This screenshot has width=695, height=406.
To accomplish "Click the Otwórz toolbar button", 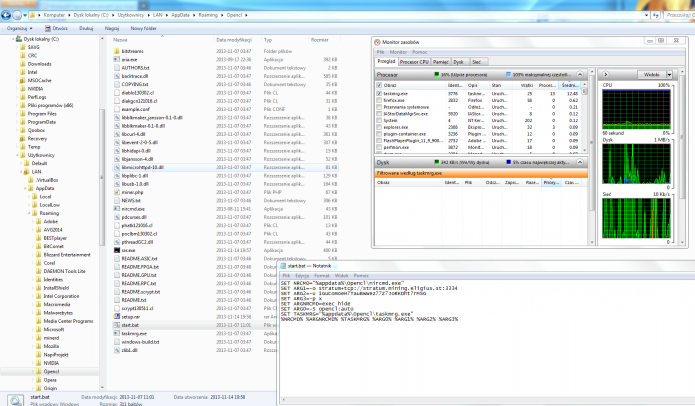I will (56, 28).
